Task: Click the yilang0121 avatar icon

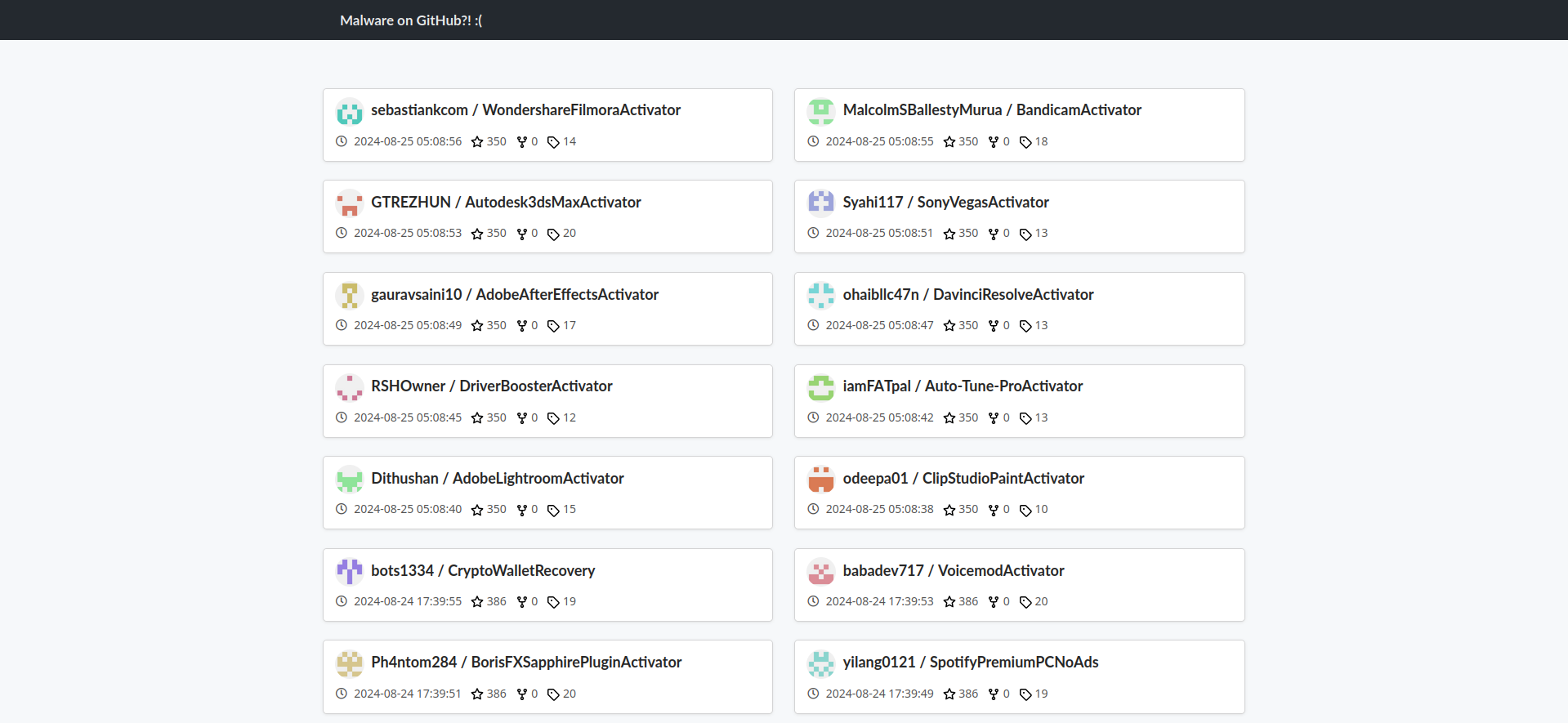Action: (821, 663)
